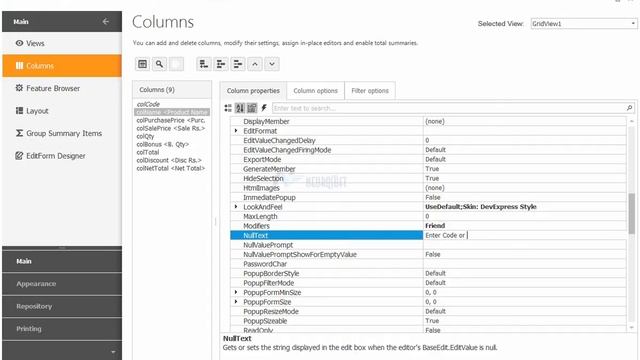Viewport: 640px width, 360px height.
Task: Select the NullValuePrompt property row
Action: tap(428, 245)
